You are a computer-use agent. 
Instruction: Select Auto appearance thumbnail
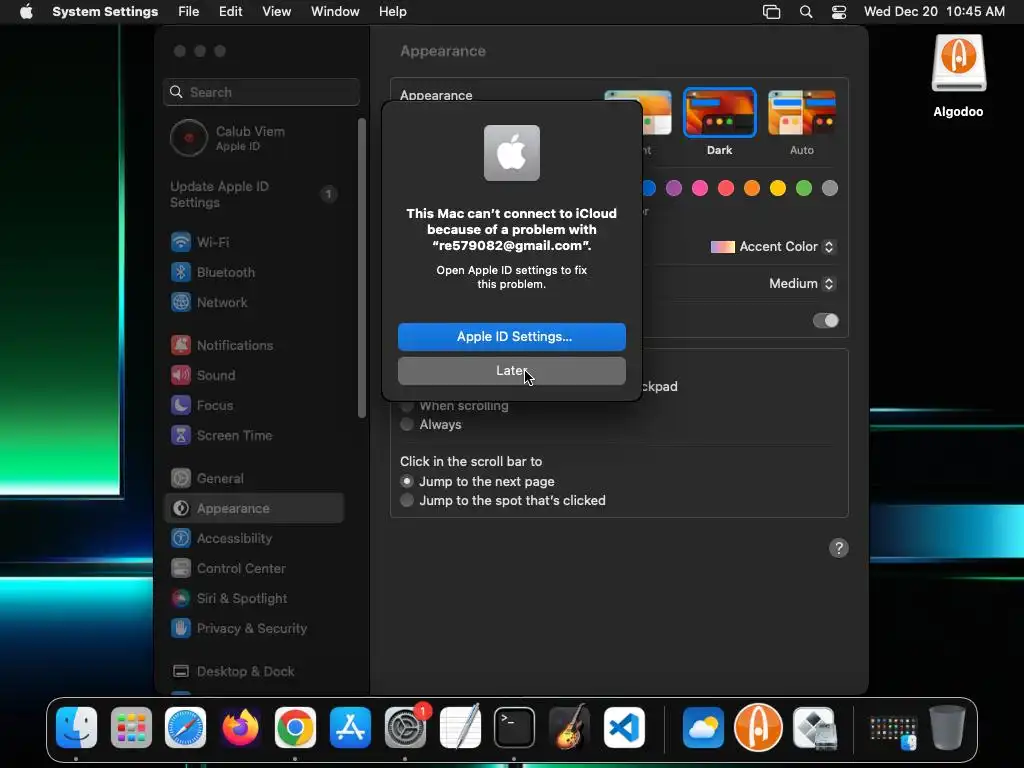click(802, 112)
